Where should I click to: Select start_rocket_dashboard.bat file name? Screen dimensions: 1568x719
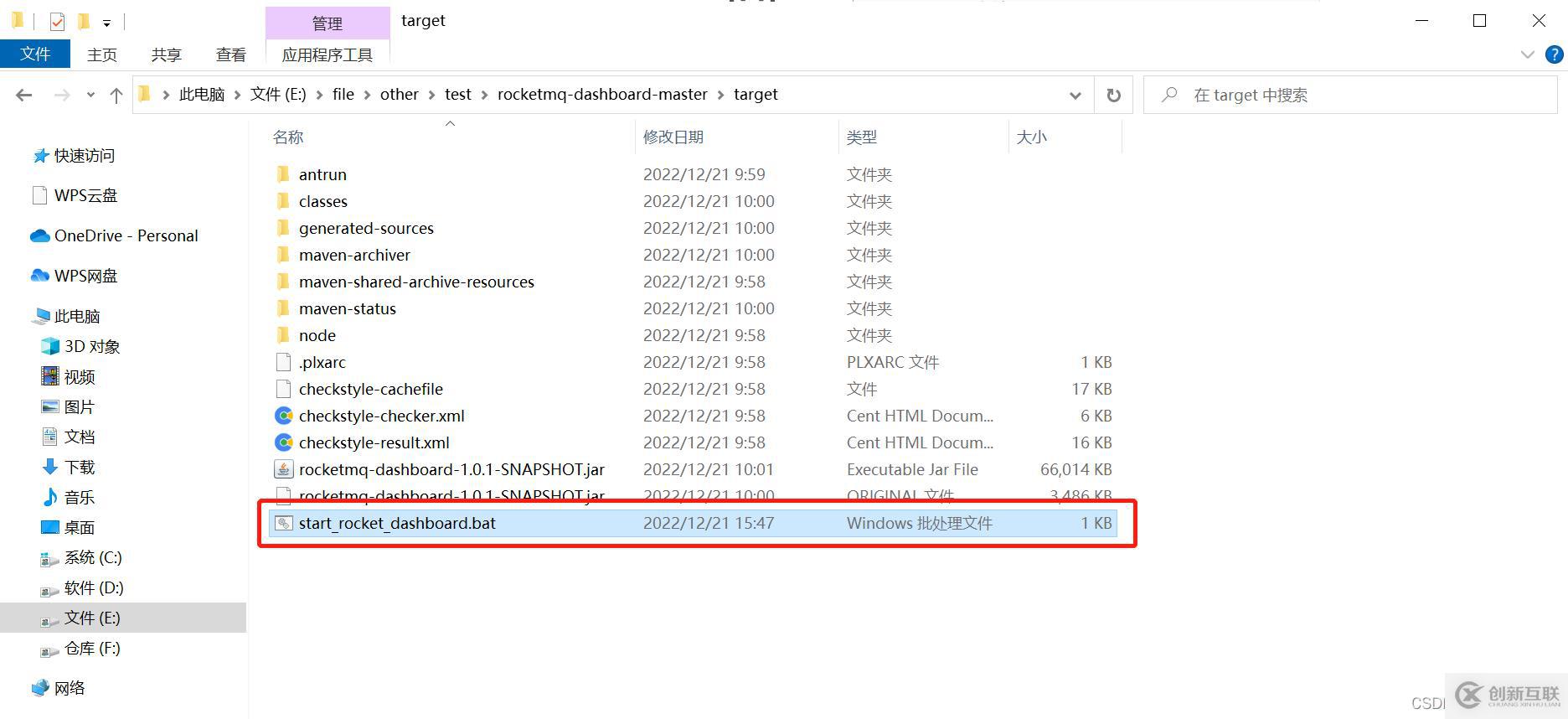point(397,523)
